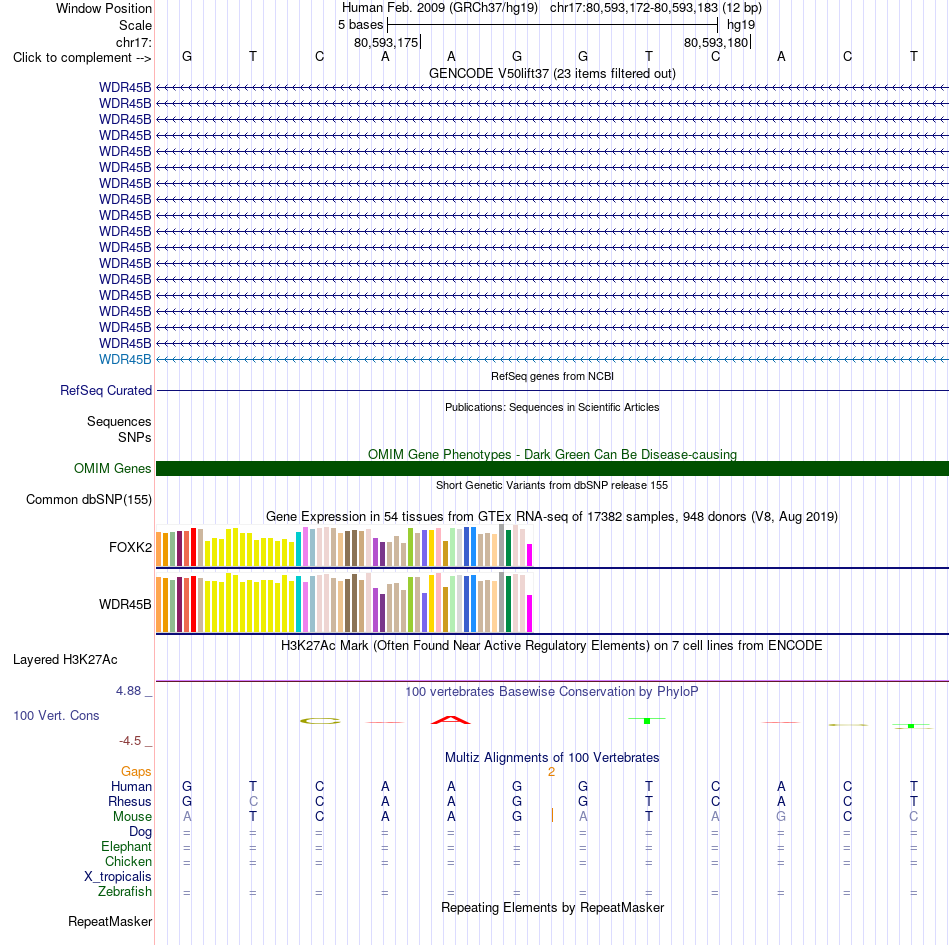Select the Window Position label
This screenshot has width=950, height=945.
click(104, 8)
